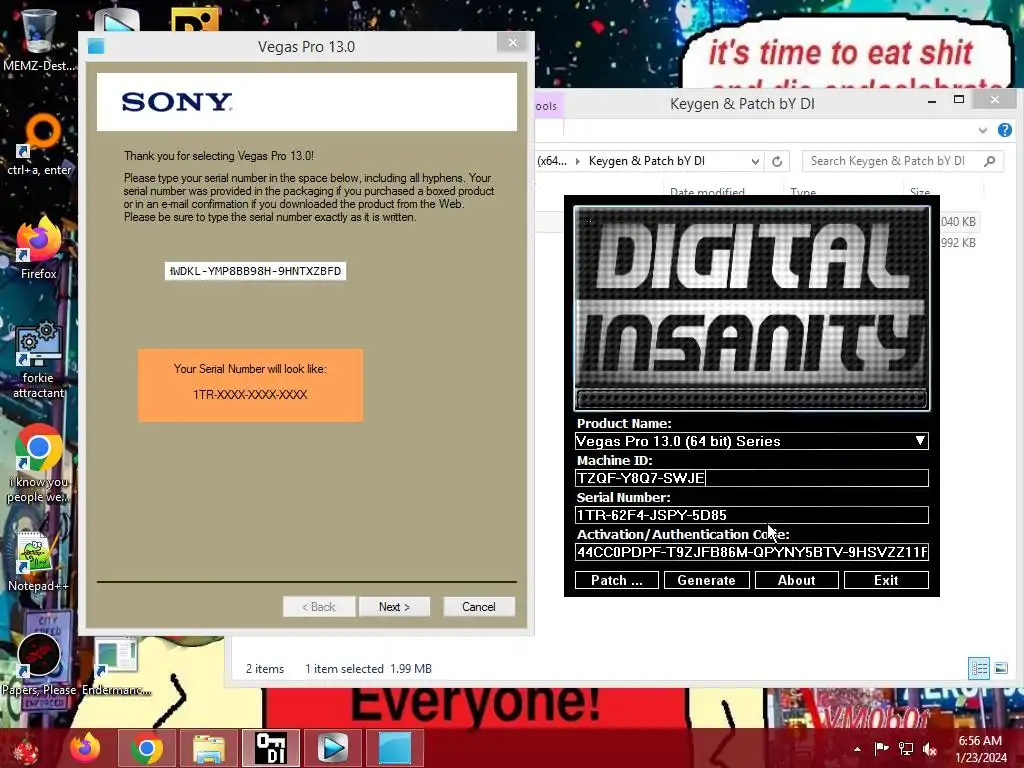Open the Enderman desktop shortcut
The height and width of the screenshot is (768, 1024).
(x=116, y=666)
